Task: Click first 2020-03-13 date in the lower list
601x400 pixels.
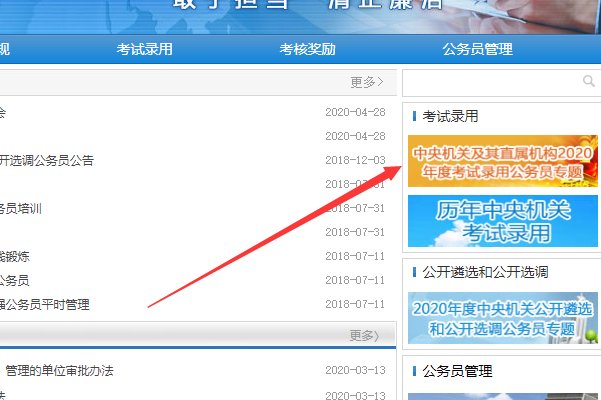Action: [355, 370]
